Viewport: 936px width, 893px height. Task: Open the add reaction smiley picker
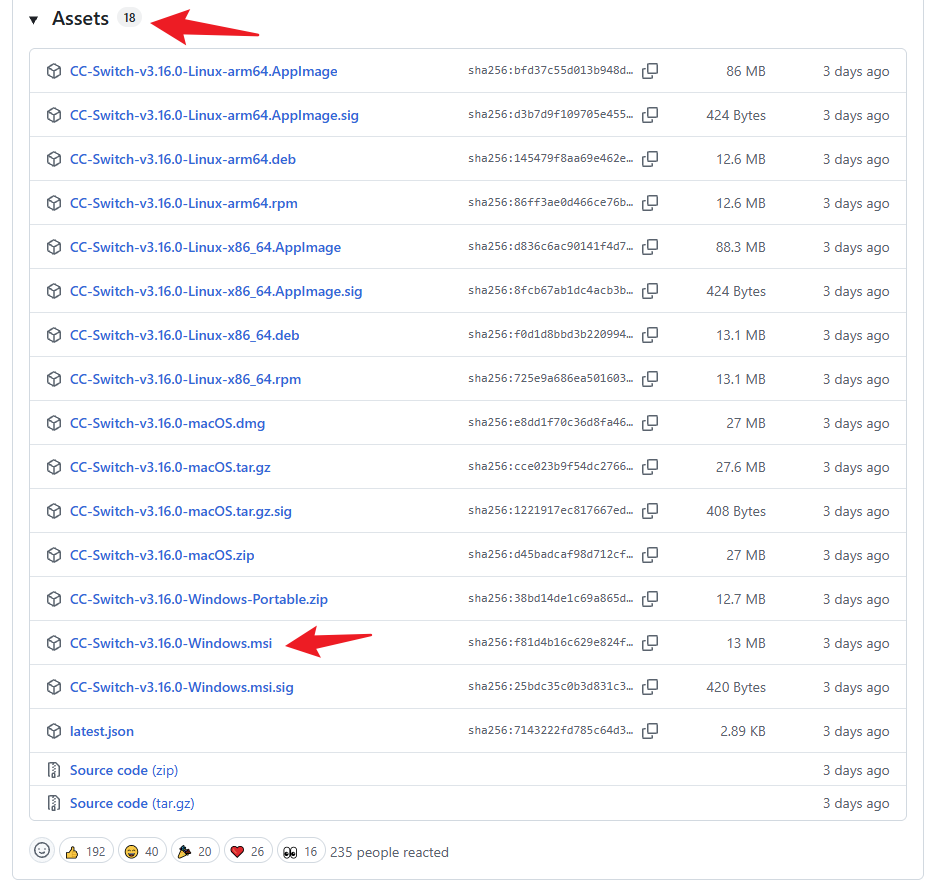tap(42, 850)
